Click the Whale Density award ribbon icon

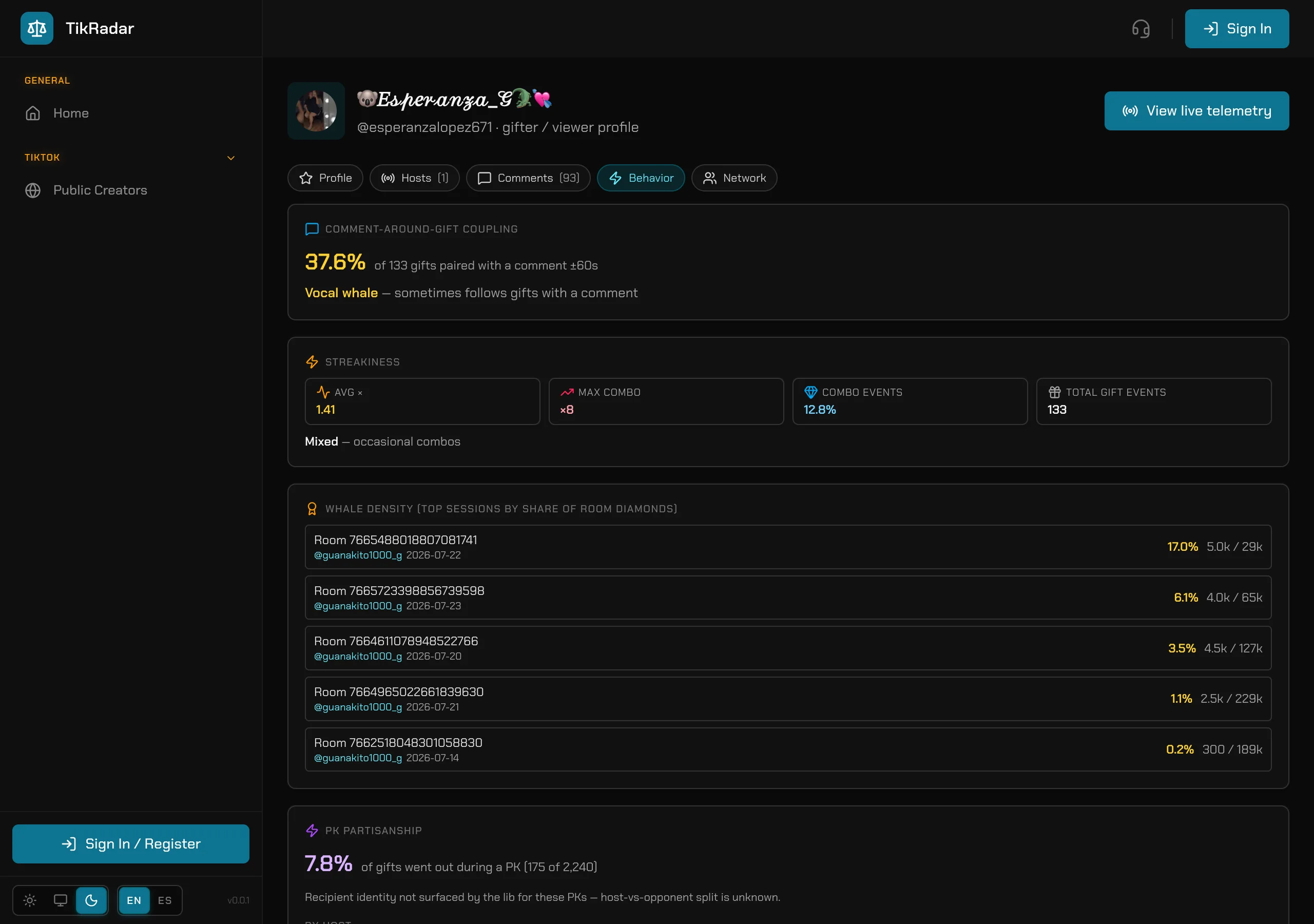coord(312,509)
